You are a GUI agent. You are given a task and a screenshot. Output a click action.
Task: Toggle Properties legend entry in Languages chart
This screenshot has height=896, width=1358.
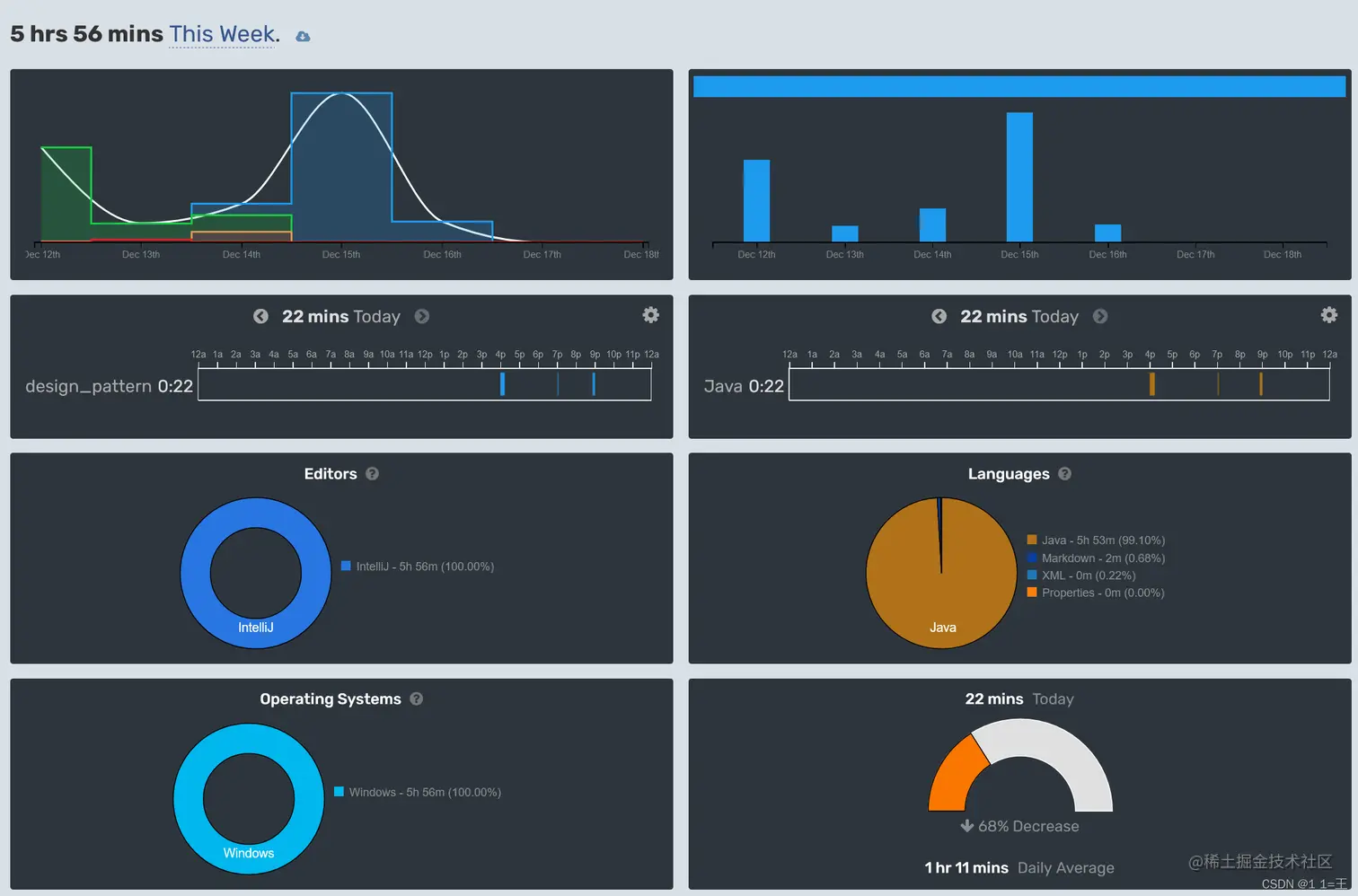[x=1096, y=593]
